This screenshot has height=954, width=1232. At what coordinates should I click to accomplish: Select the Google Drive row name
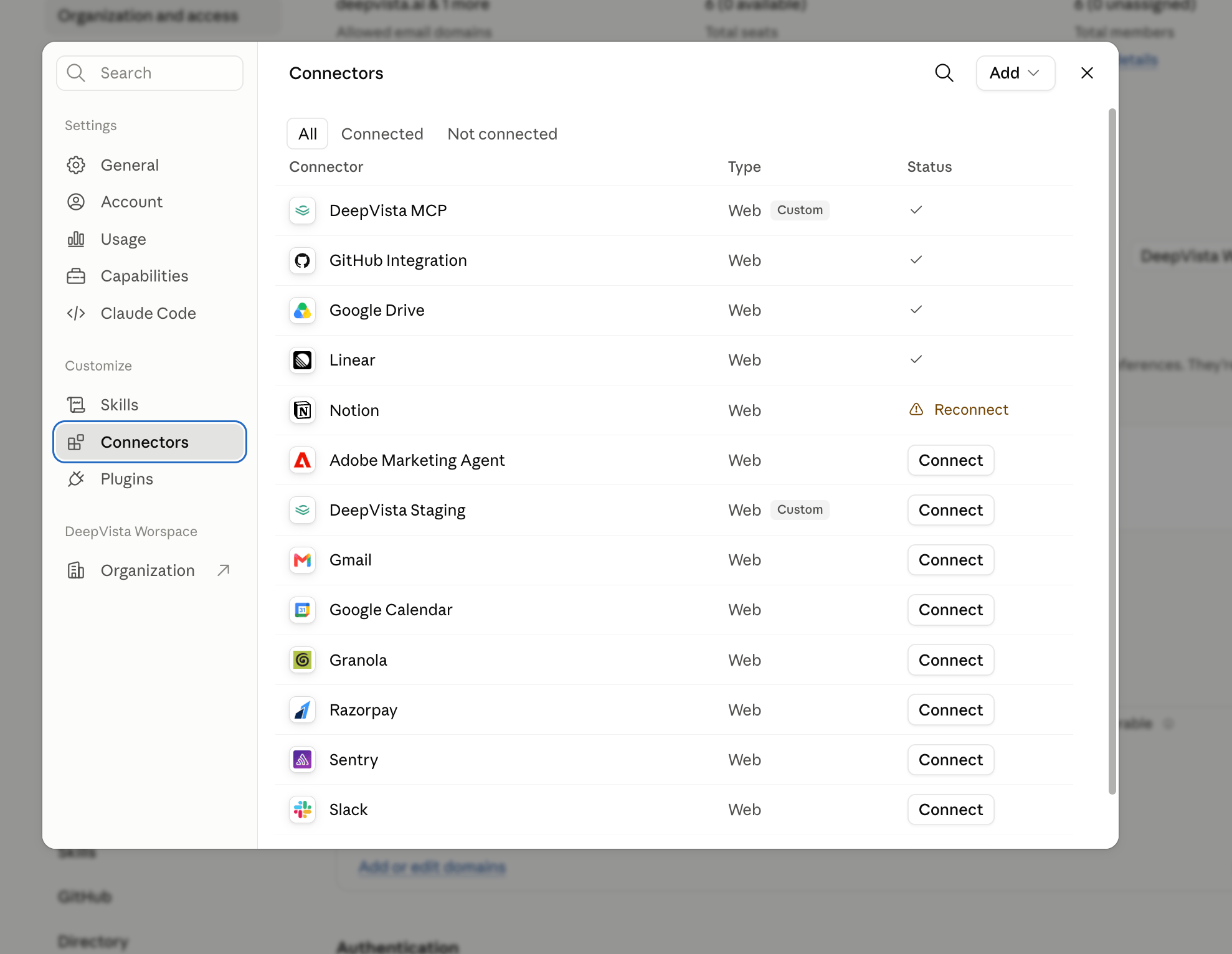click(377, 310)
